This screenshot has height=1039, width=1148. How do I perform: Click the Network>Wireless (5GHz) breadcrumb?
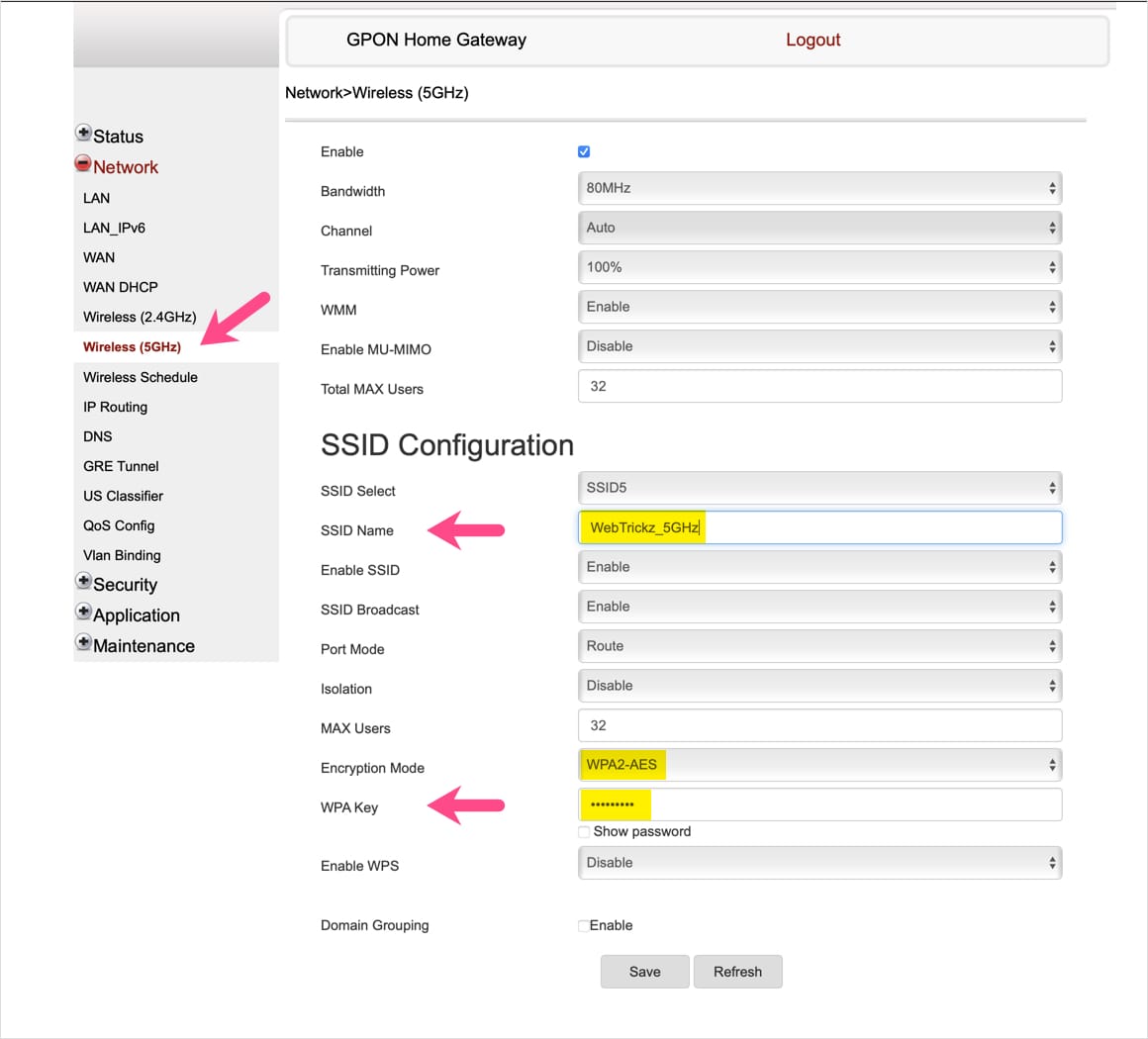coord(376,93)
